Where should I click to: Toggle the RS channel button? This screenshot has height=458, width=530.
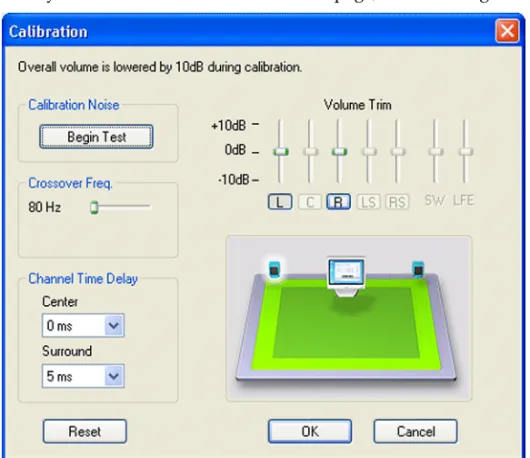(x=398, y=202)
